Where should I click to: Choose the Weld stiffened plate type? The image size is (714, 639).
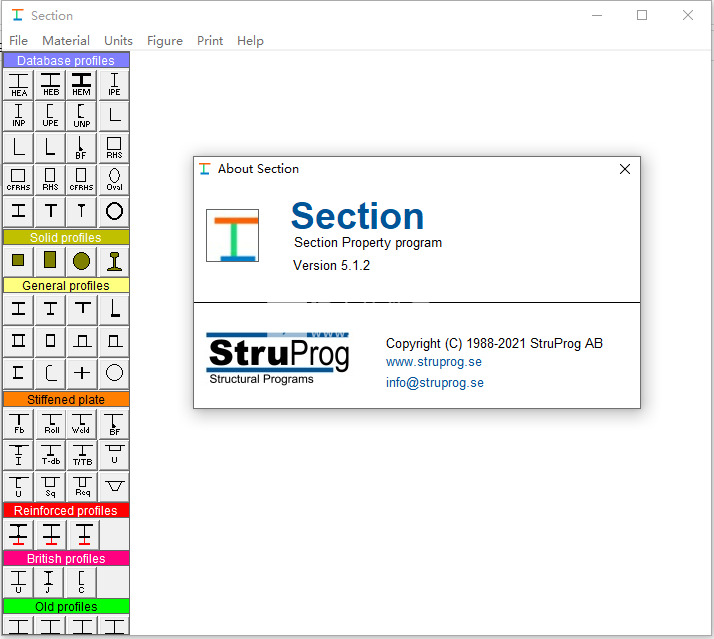(x=82, y=424)
